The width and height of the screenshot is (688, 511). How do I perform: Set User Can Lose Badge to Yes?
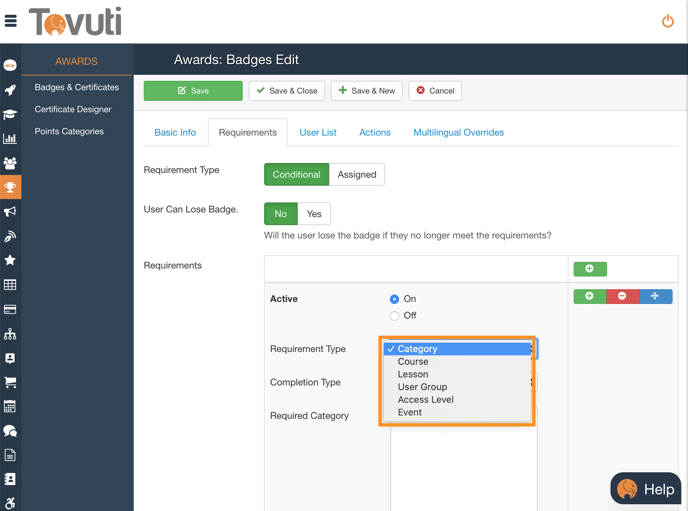(x=314, y=214)
